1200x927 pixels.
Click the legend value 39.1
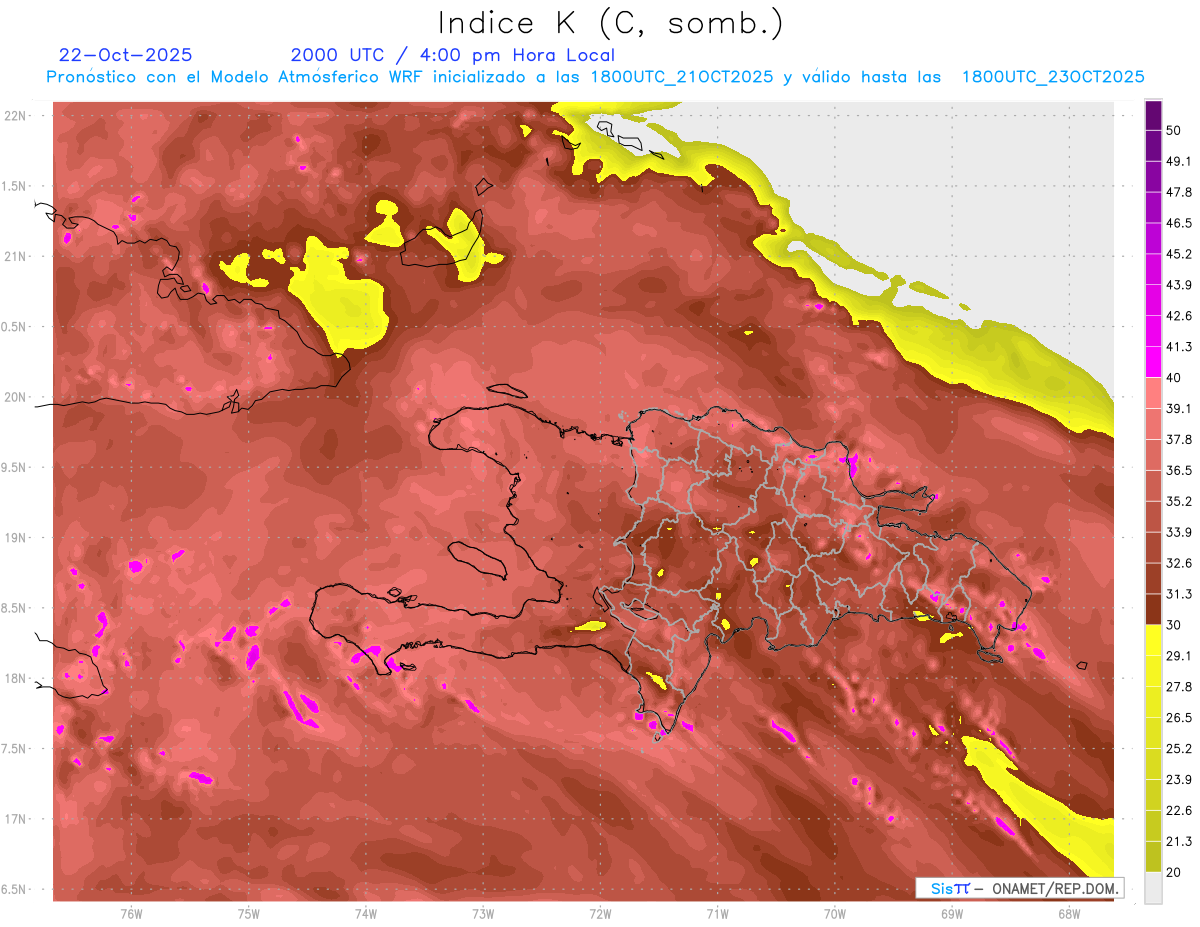1179,408
